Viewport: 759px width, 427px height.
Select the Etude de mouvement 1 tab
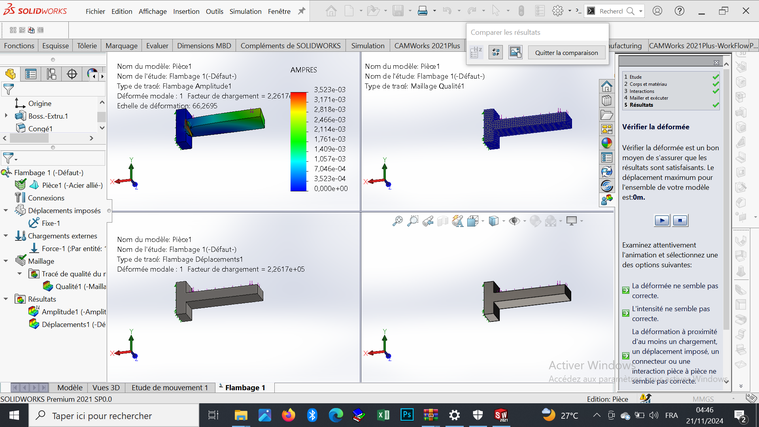(169, 387)
